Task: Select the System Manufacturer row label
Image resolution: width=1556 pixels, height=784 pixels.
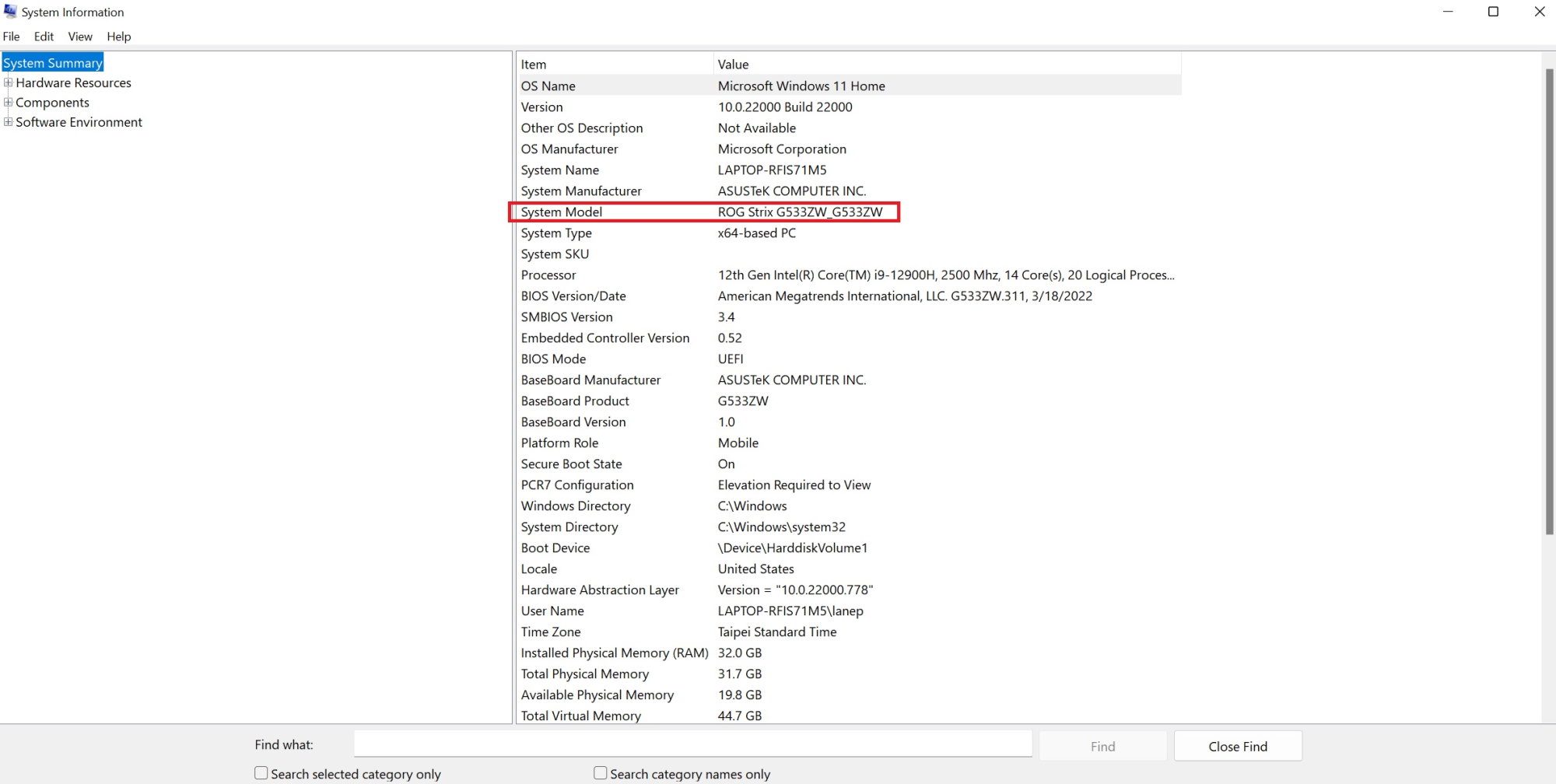Action: pyautogui.click(x=581, y=191)
